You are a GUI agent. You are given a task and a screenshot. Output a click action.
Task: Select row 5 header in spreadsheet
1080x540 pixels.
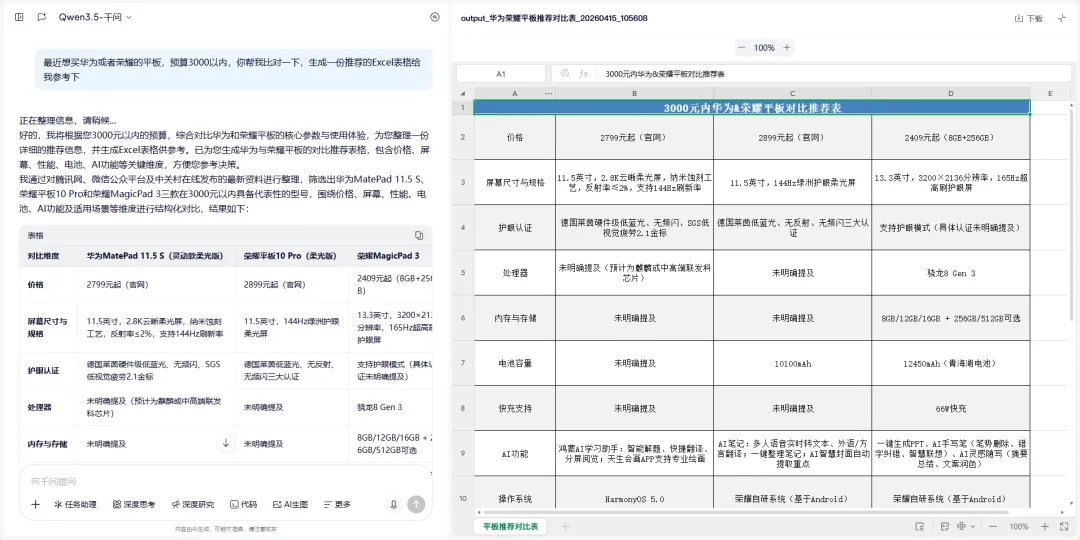pyautogui.click(x=463, y=273)
